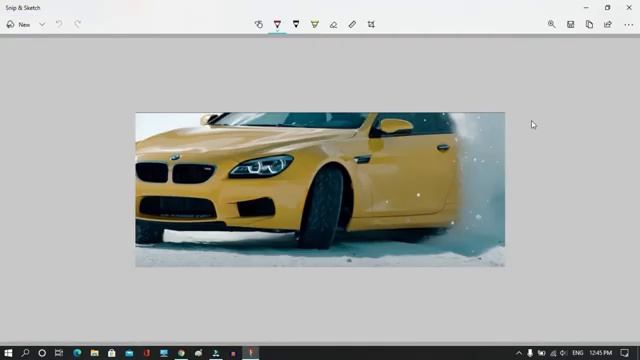640x360 pixels.
Task: Switch the ENG input language
Action: 578,353
